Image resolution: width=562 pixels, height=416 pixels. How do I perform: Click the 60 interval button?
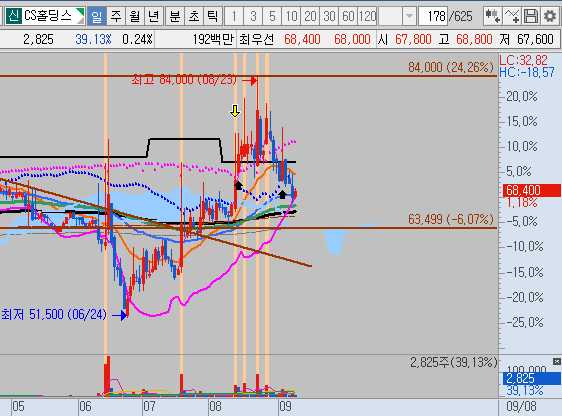(348, 16)
